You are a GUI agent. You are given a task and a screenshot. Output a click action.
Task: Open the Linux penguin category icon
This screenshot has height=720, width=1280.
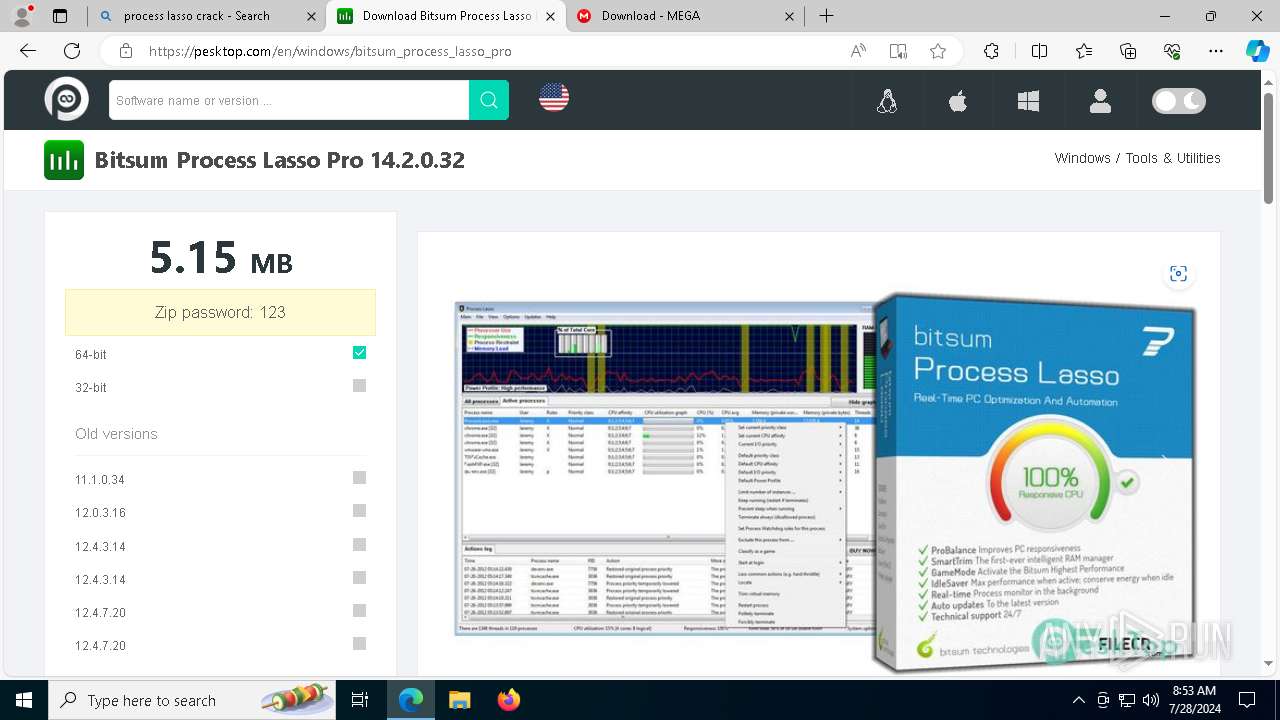click(x=886, y=101)
